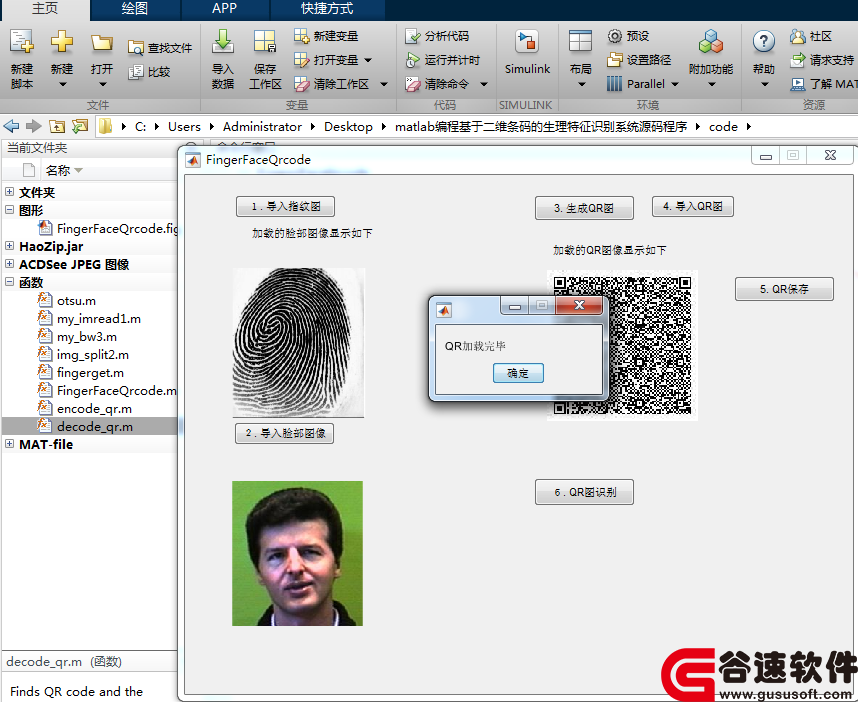Viewport: 858px width, 702px height.
Task: Open the 清除命令 dropdown arrow
Action: [484, 84]
